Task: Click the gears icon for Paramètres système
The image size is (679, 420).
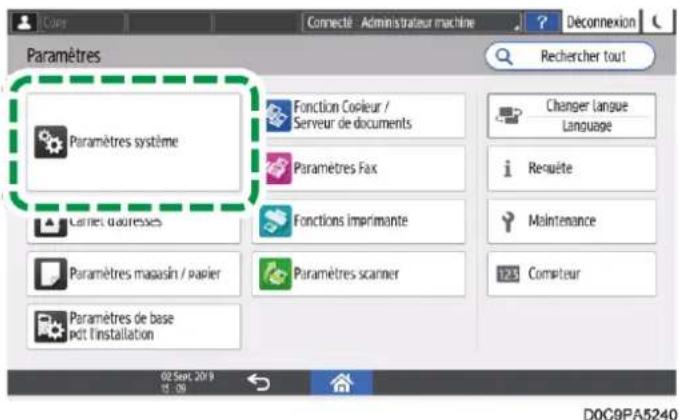Action: tap(51, 142)
